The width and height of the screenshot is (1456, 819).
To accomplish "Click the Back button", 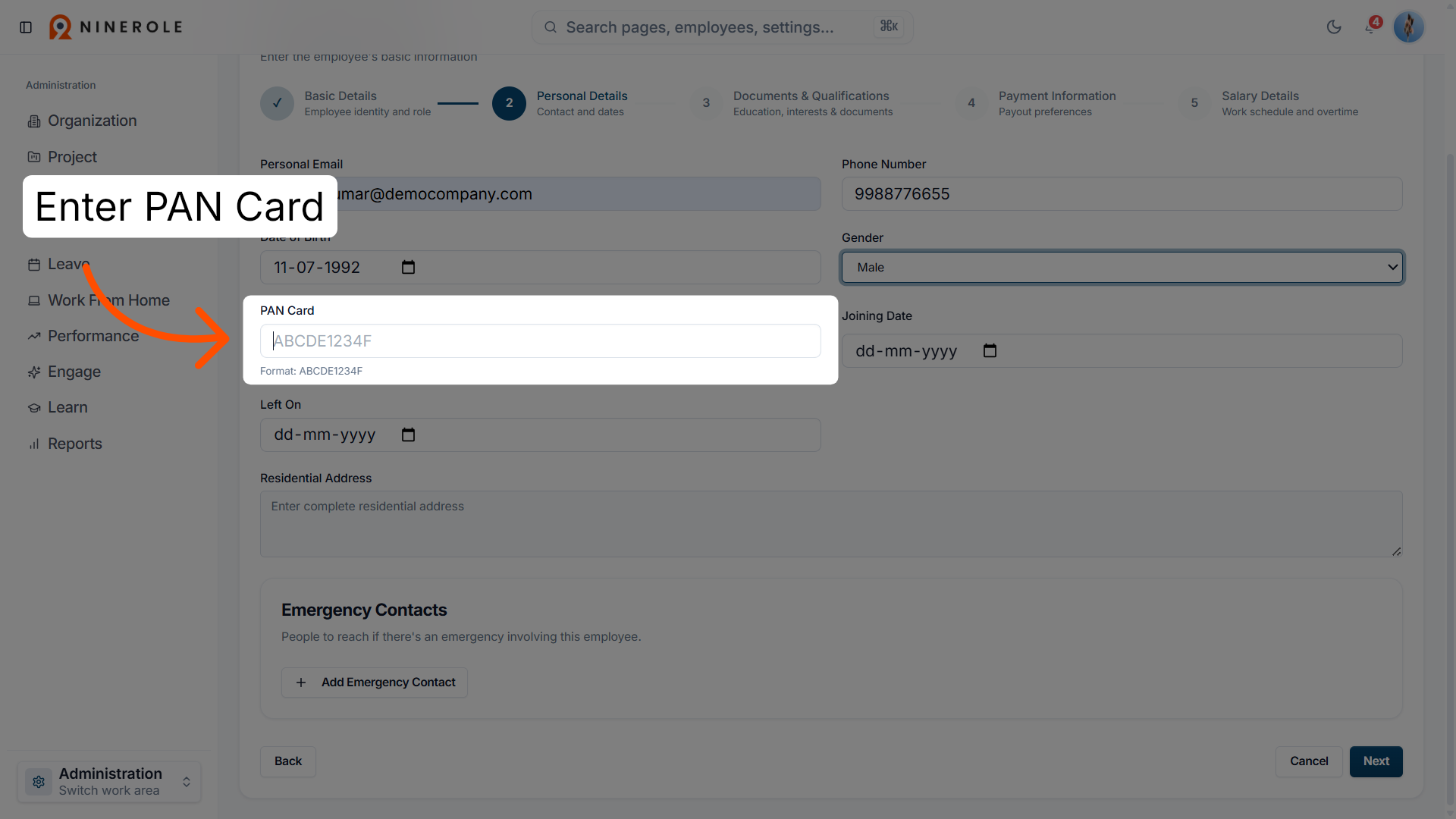I will [288, 761].
